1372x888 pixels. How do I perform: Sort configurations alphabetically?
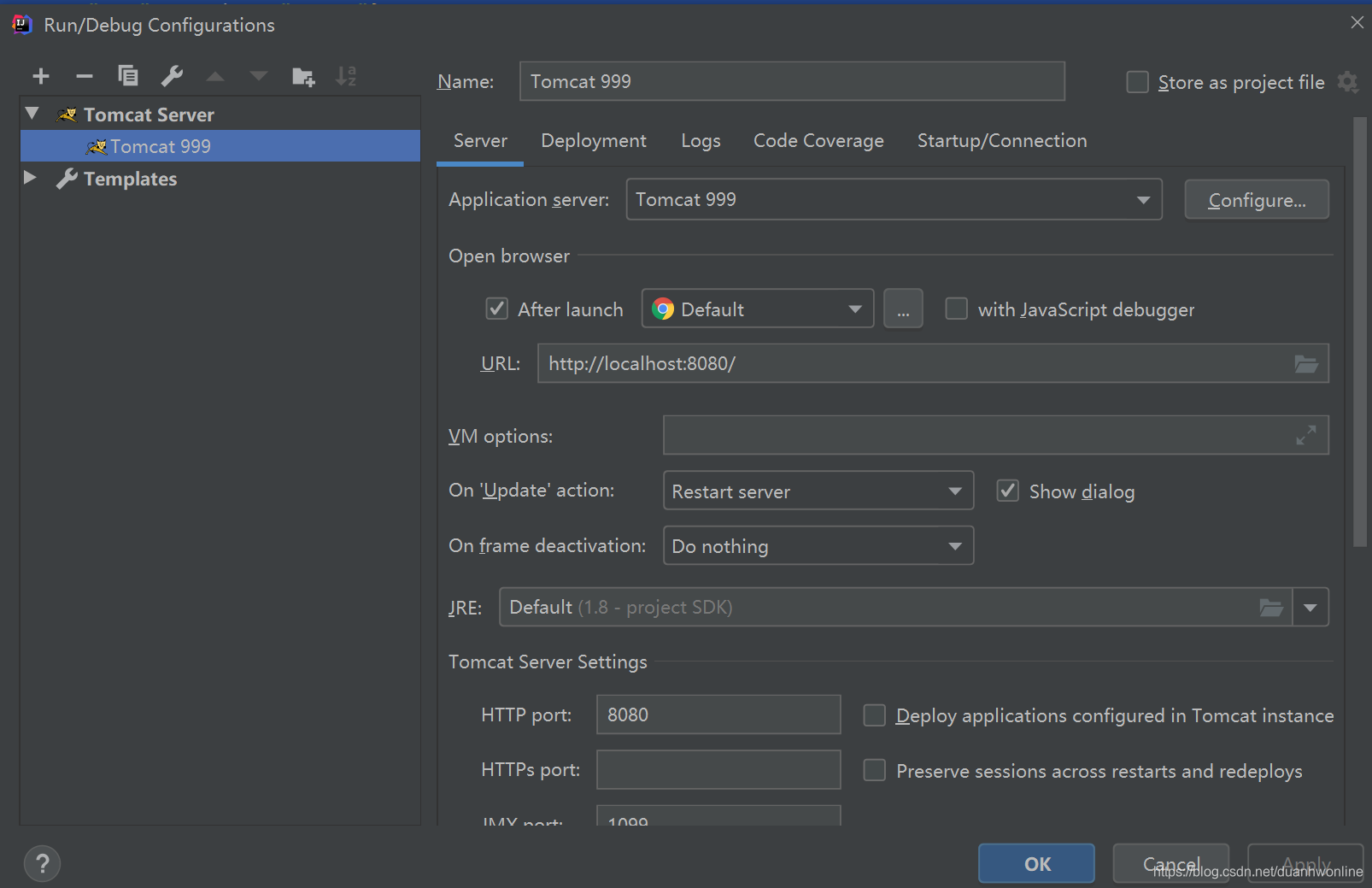pos(346,76)
